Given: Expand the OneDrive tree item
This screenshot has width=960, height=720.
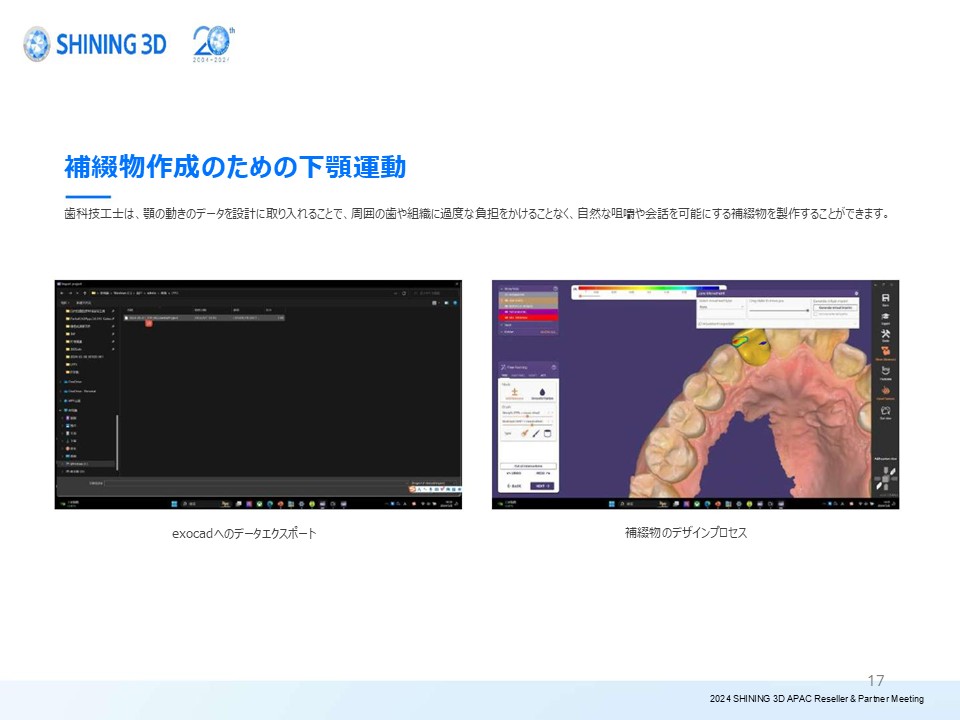Looking at the screenshot, I should point(61,381).
